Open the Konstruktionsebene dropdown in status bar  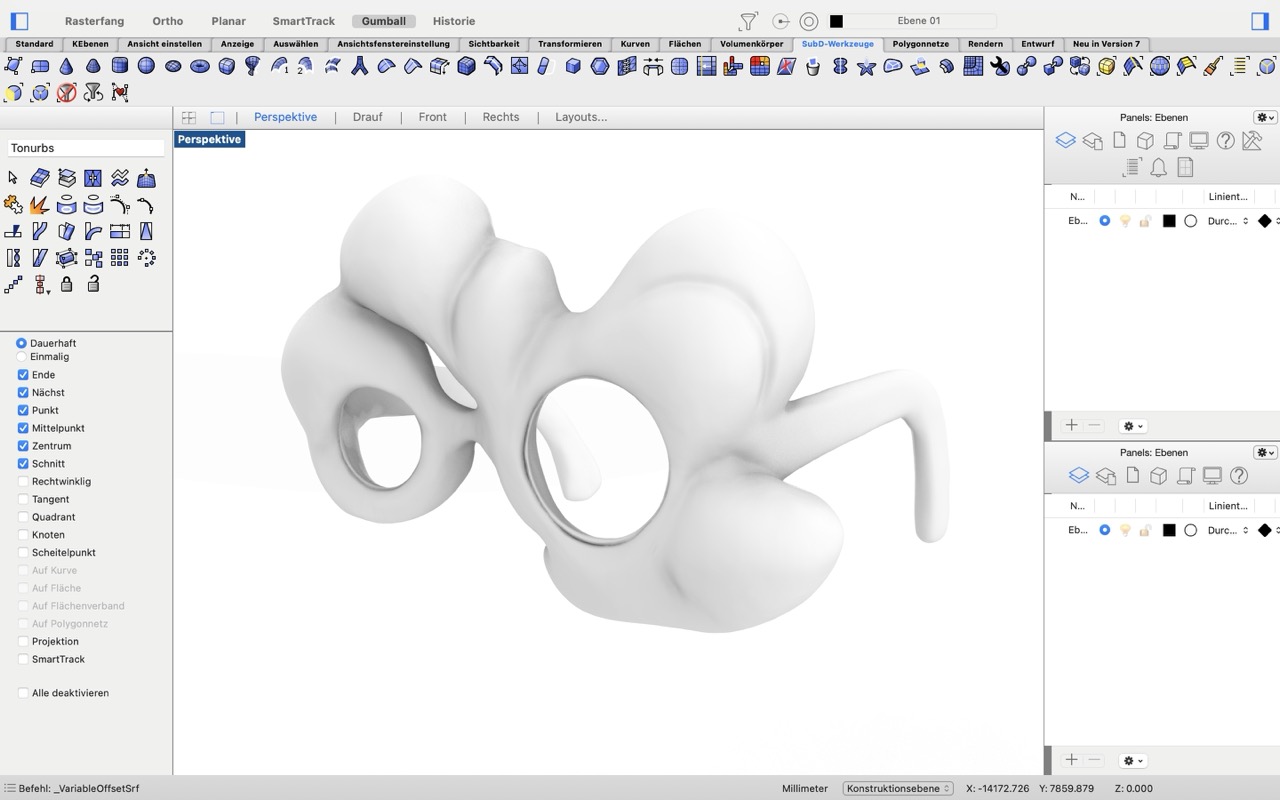[x=897, y=788]
